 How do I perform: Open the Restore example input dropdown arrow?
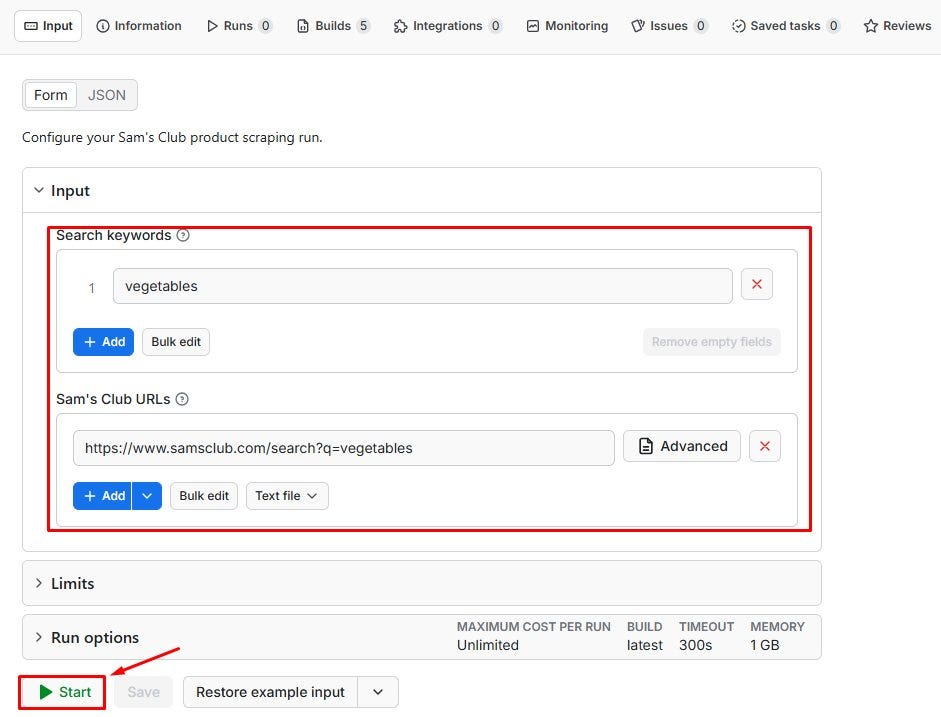(x=377, y=692)
